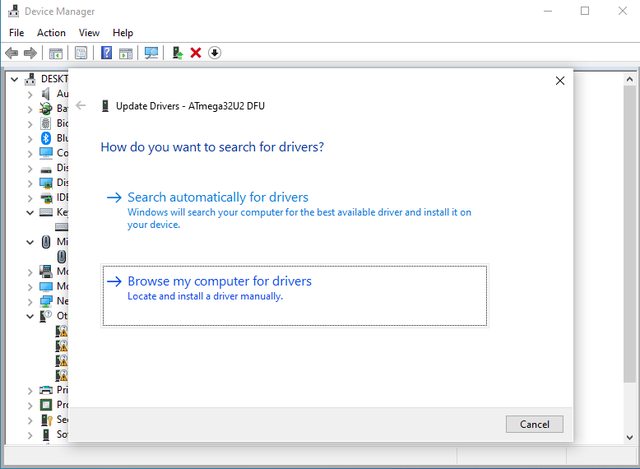Select the Computer (Co) category icon
640x469 pixels.
(x=46, y=153)
